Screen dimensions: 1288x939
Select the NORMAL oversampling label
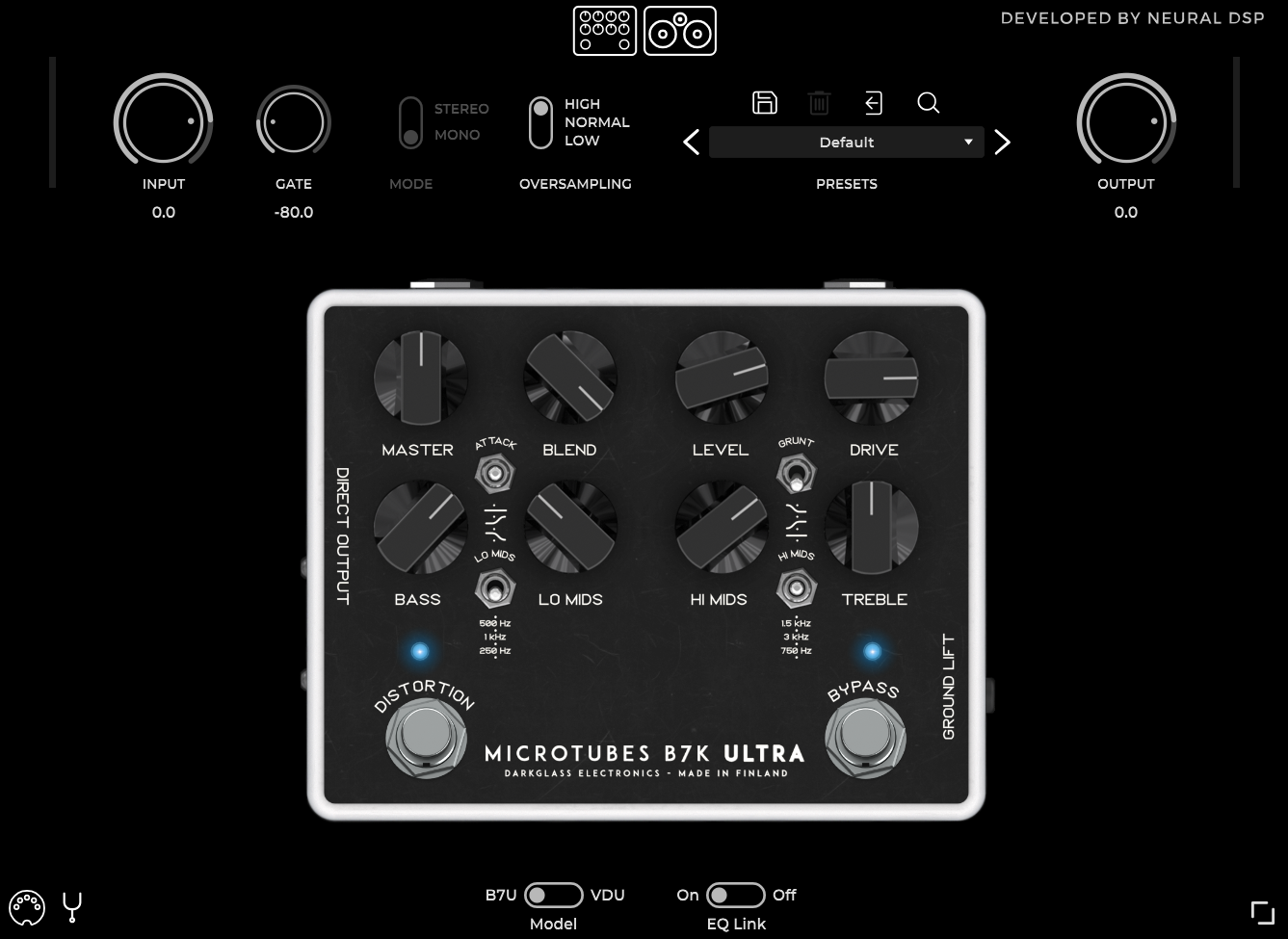pos(597,122)
